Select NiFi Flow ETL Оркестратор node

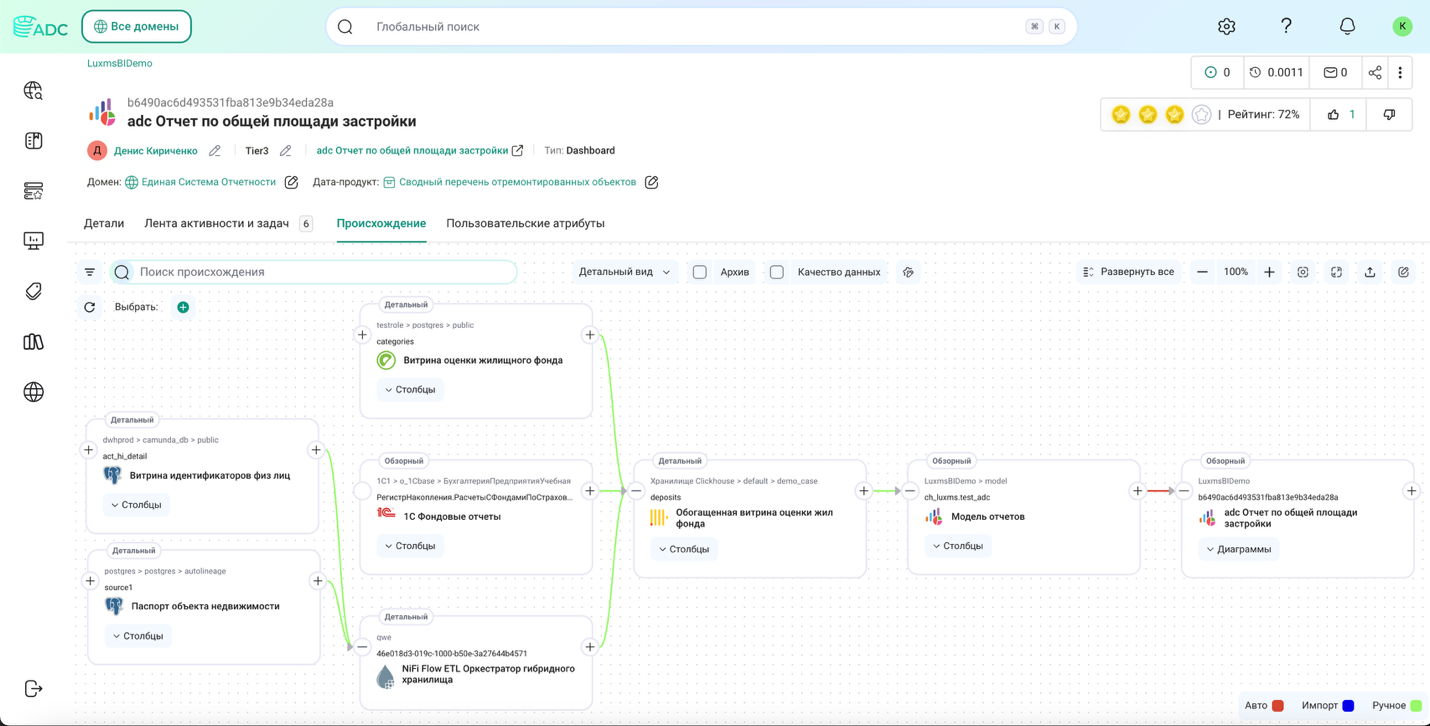coord(476,663)
